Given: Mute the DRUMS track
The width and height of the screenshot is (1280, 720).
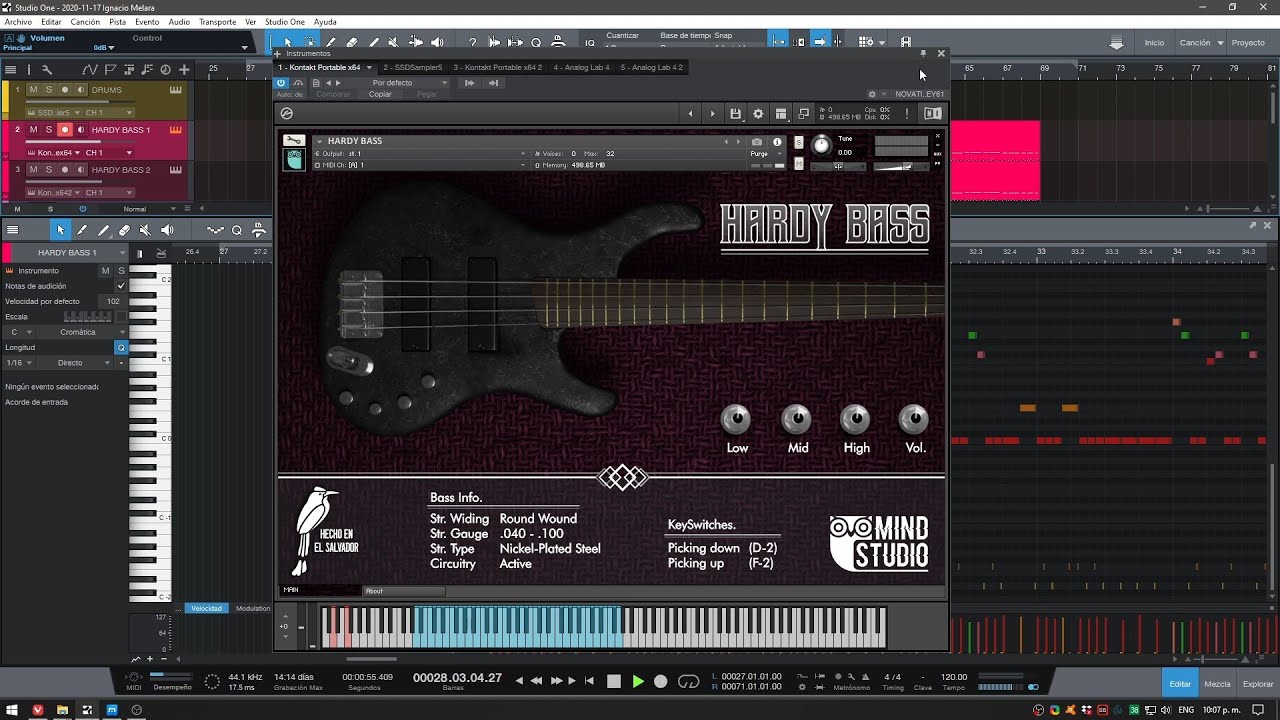Looking at the screenshot, I should [x=33, y=90].
